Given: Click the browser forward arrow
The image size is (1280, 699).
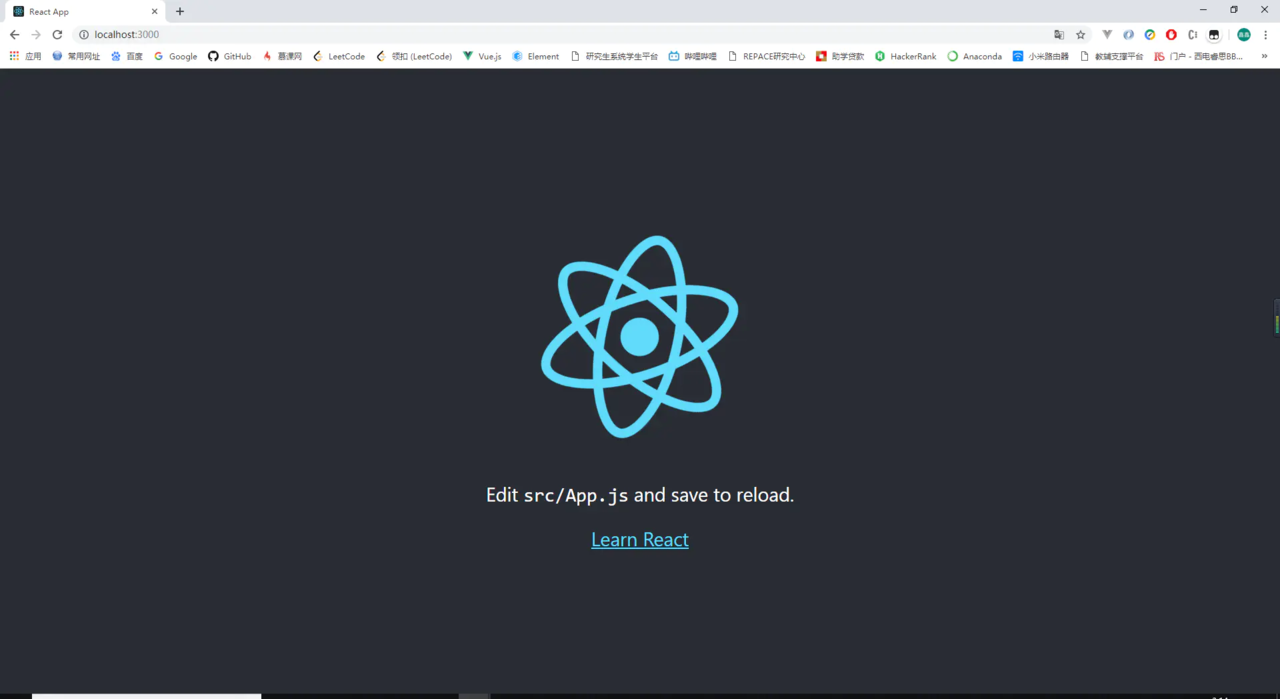Looking at the screenshot, I should [x=36, y=34].
